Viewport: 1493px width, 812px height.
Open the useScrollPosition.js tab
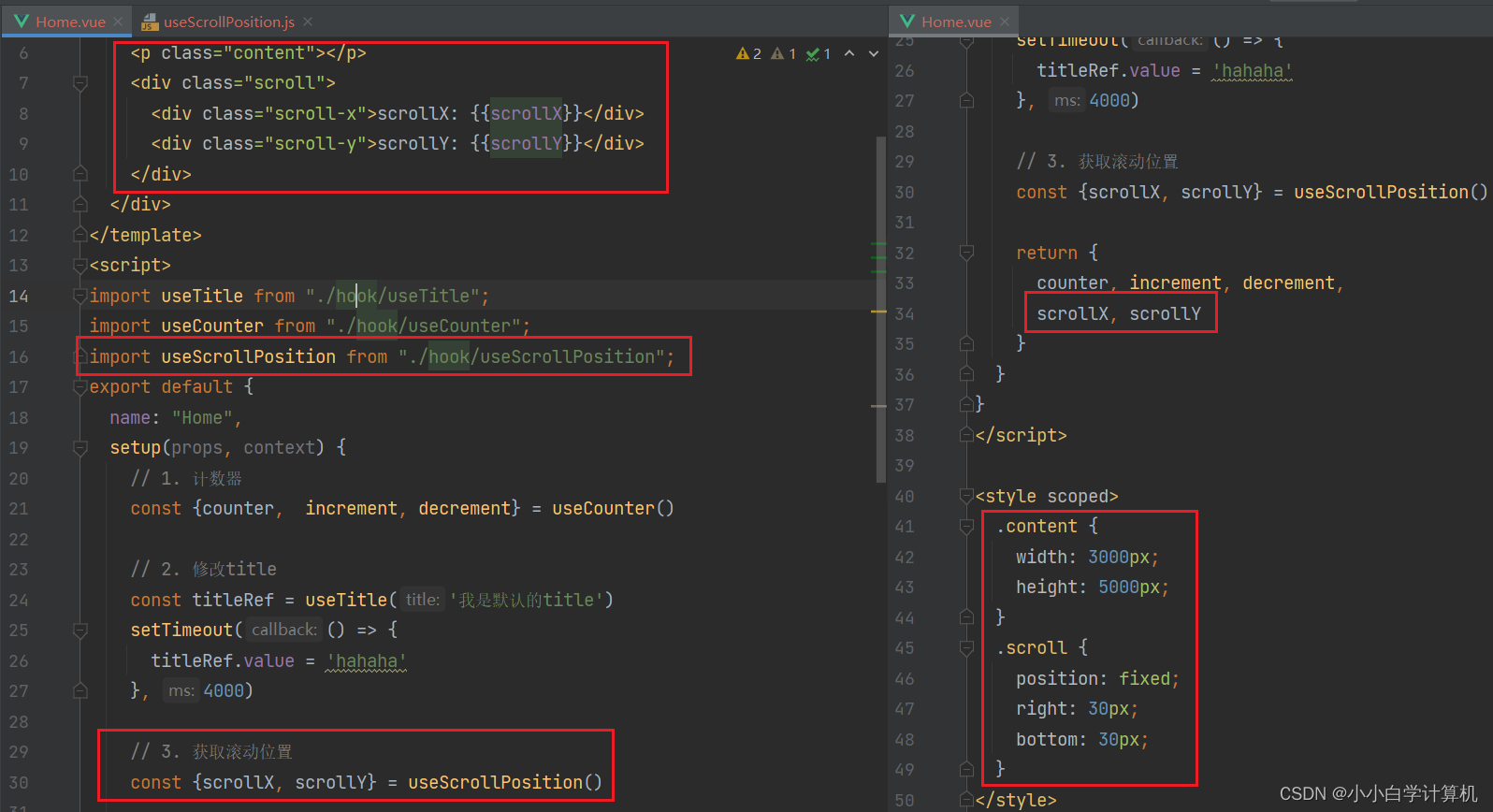(x=228, y=22)
